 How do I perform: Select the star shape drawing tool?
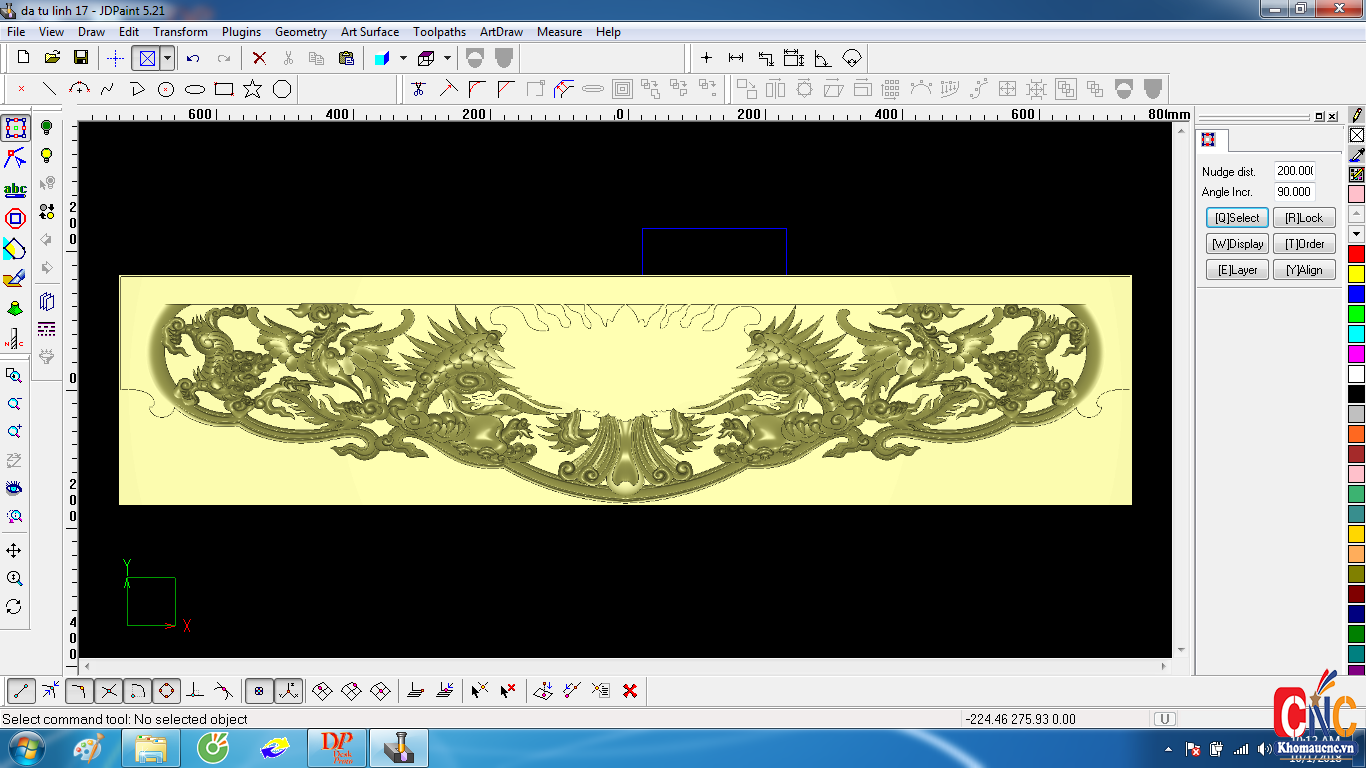252,89
